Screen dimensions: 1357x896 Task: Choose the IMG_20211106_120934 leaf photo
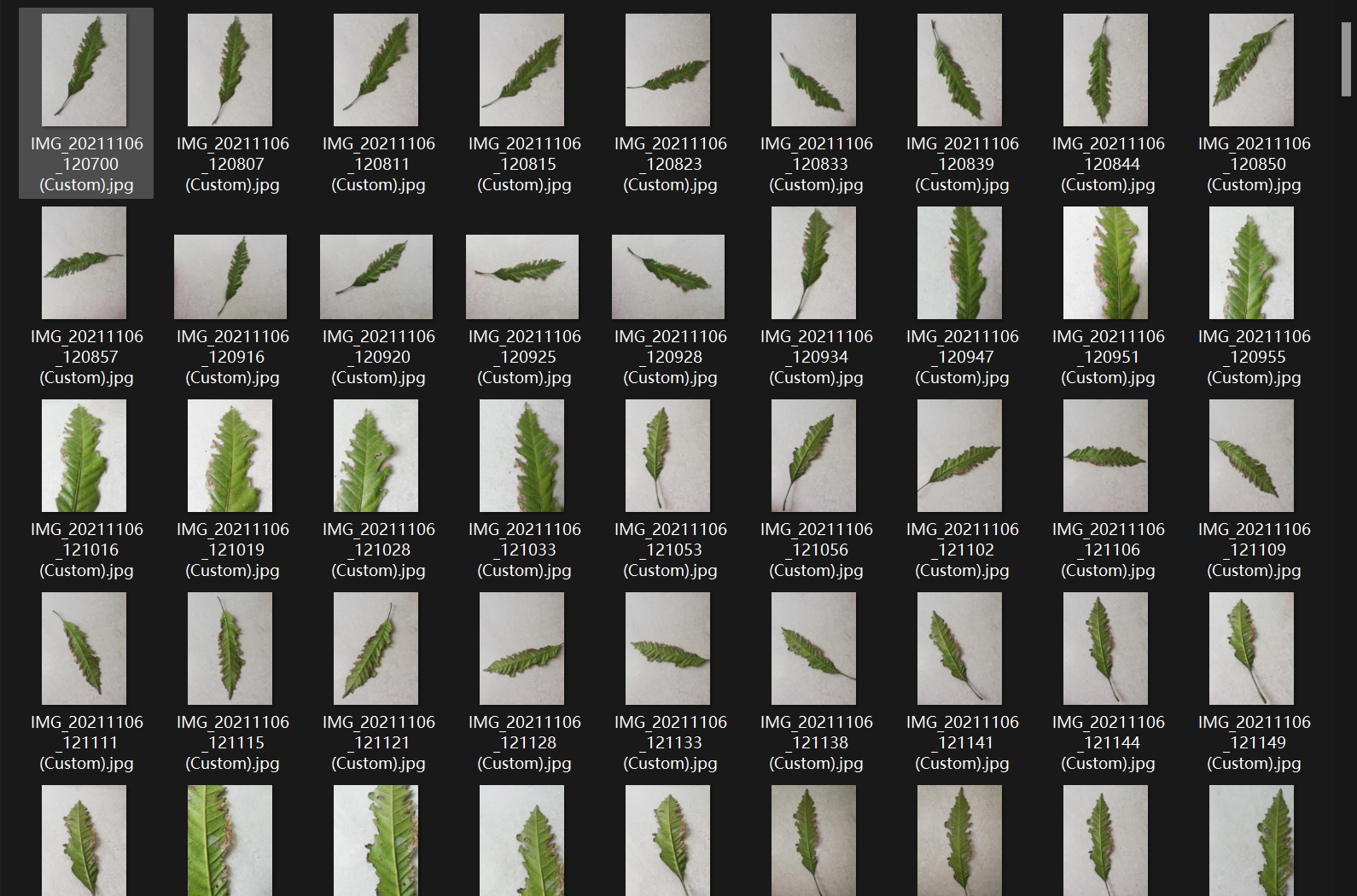[814, 263]
